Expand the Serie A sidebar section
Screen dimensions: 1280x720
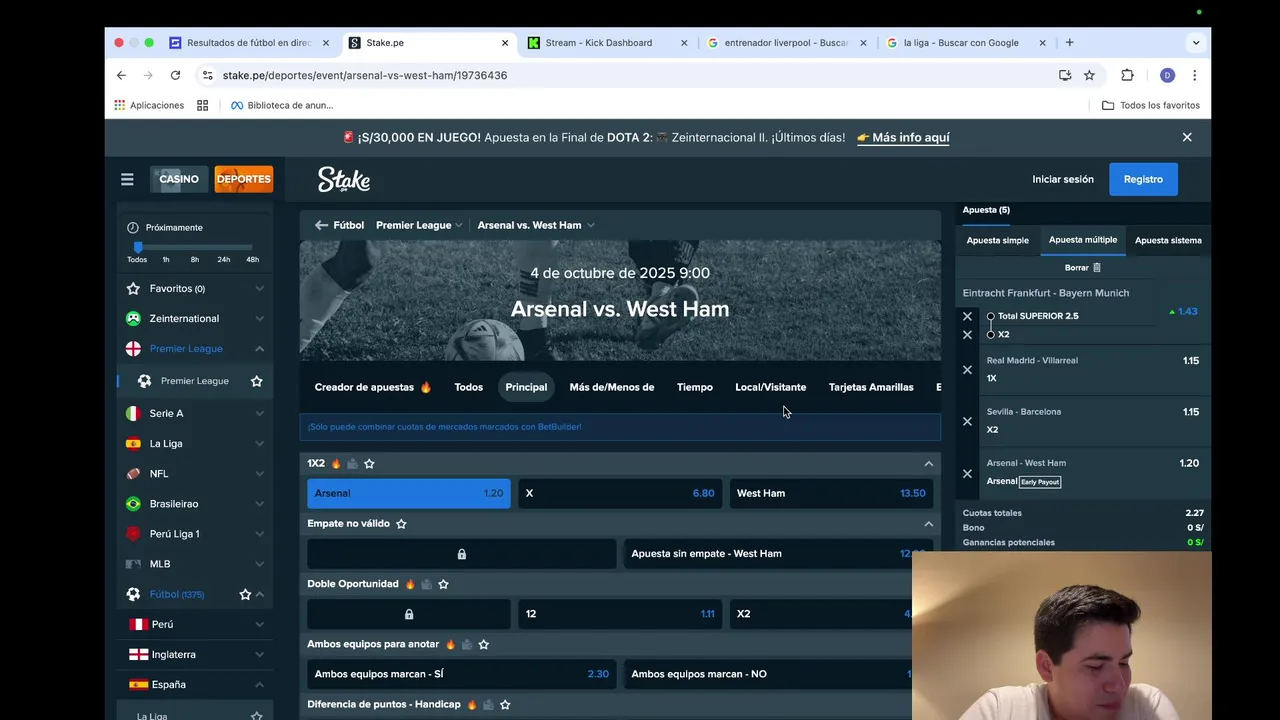[259, 413]
